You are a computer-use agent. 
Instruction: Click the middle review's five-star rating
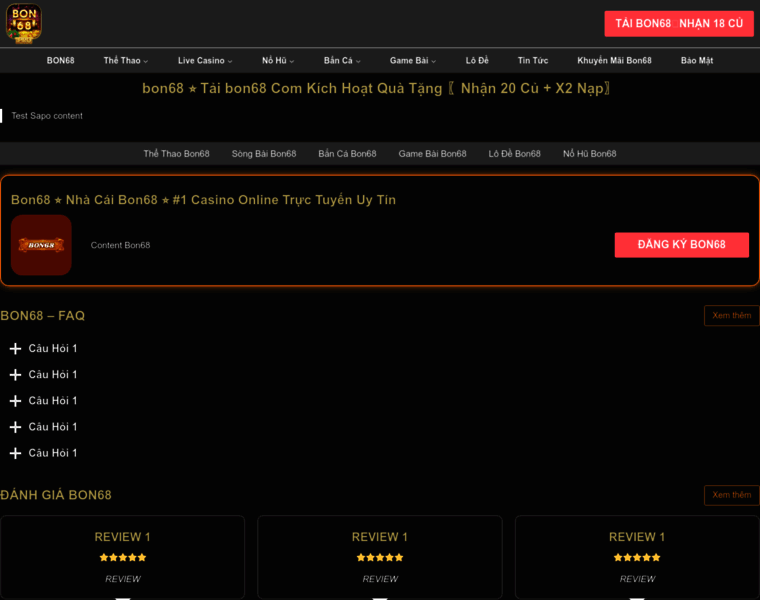tap(380, 557)
